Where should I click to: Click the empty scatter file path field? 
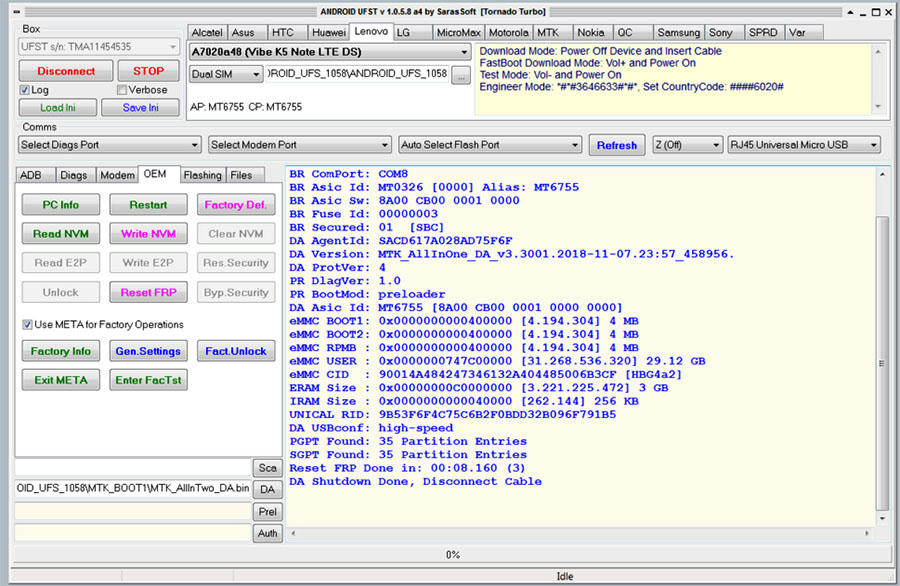(133, 467)
